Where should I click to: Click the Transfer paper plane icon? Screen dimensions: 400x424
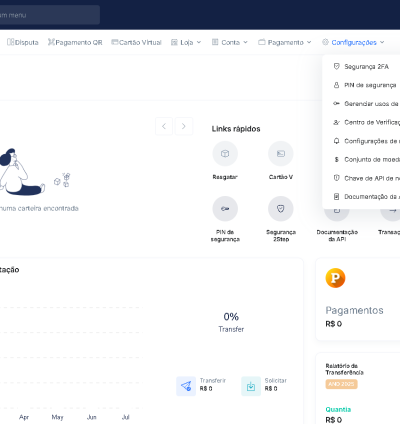186,386
